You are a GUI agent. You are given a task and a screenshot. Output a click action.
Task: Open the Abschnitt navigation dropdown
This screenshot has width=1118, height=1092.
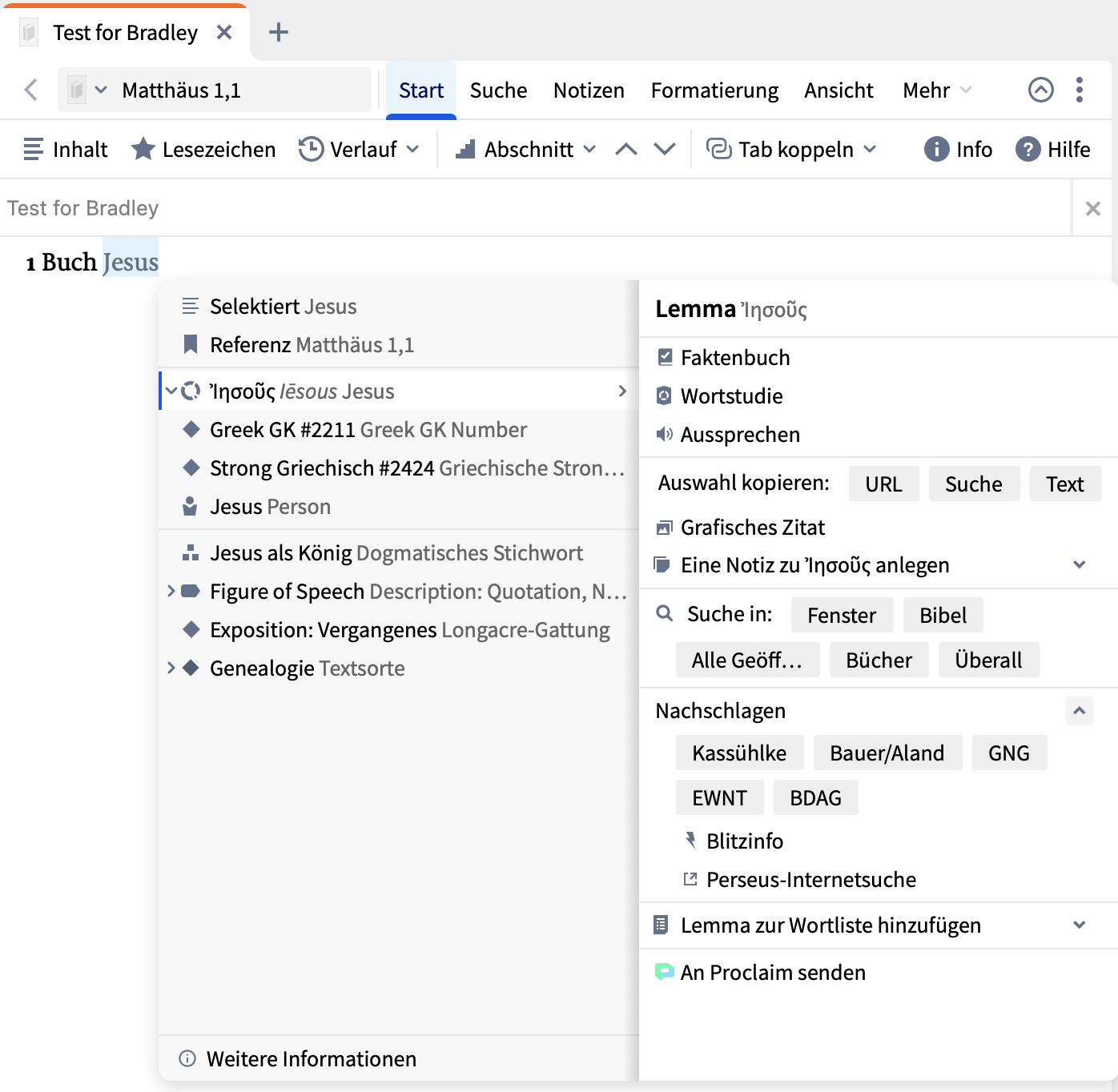click(x=525, y=150)
